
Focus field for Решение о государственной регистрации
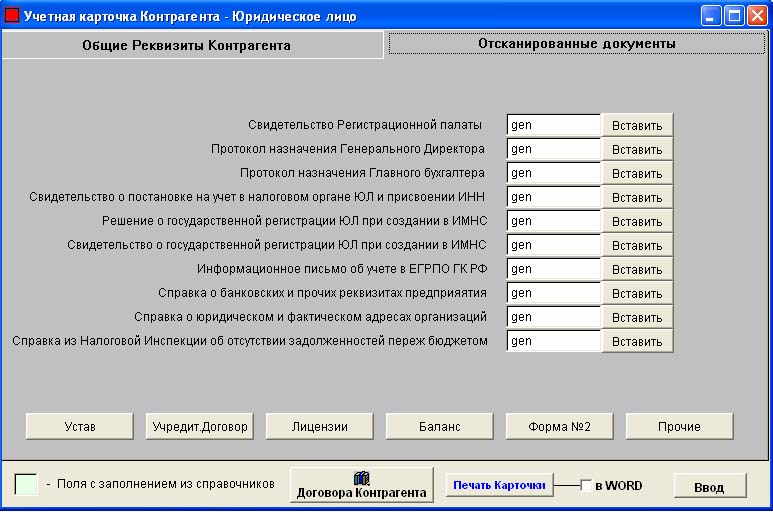pos(554,221)
